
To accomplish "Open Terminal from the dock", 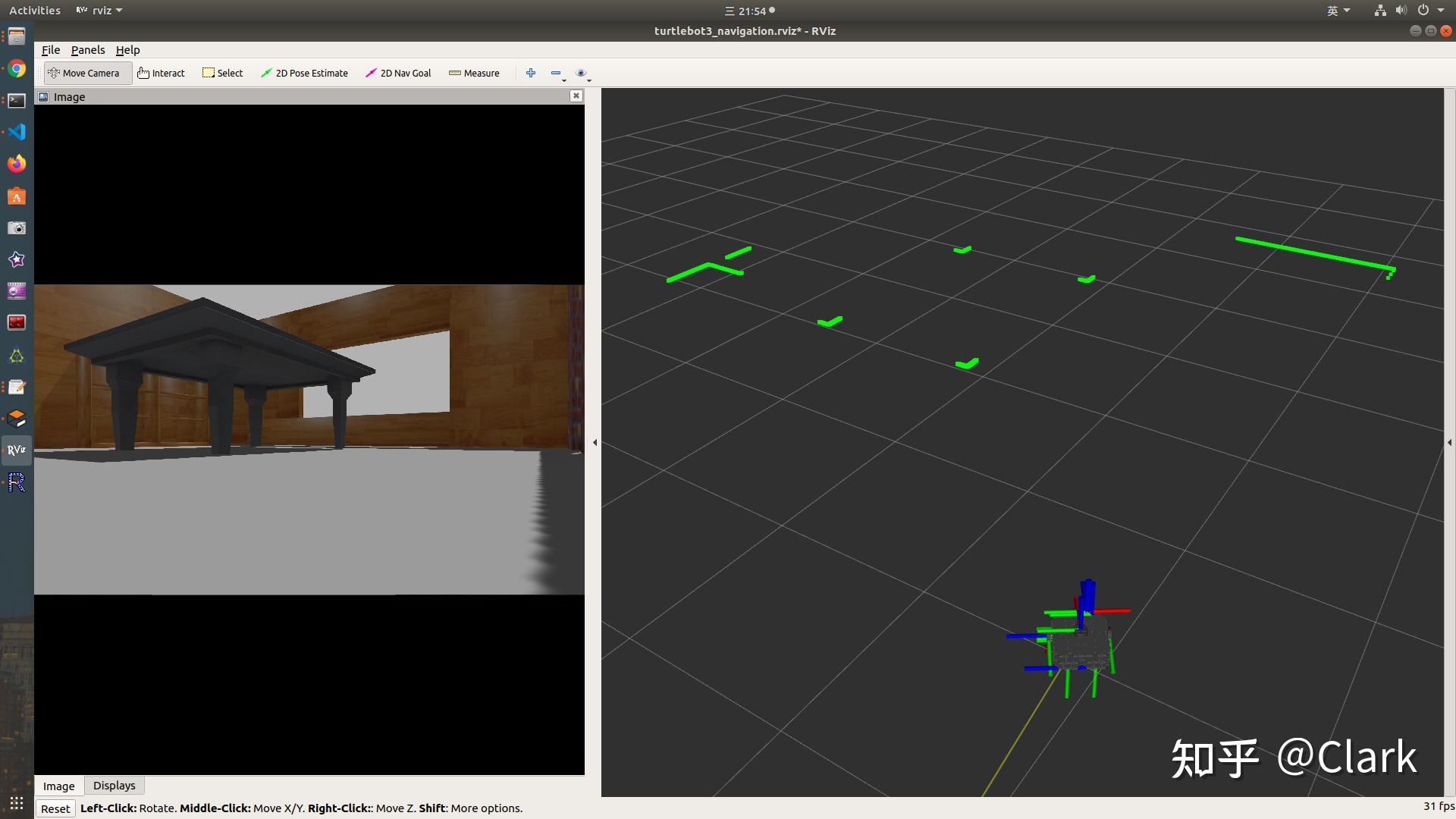I will pyautogui.click(x=17, y=100).
